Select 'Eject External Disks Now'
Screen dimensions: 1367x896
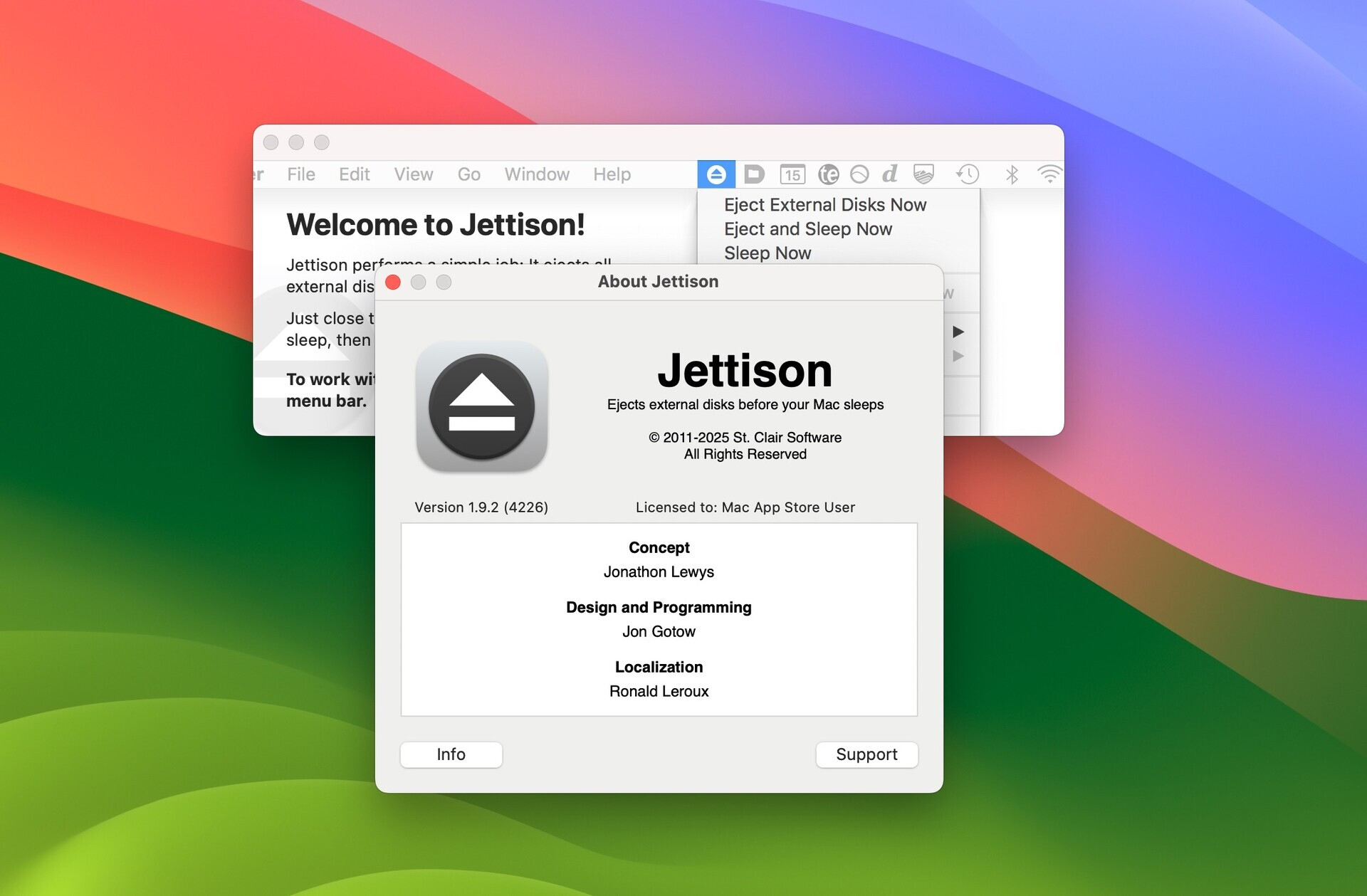[x=824, y=205]
